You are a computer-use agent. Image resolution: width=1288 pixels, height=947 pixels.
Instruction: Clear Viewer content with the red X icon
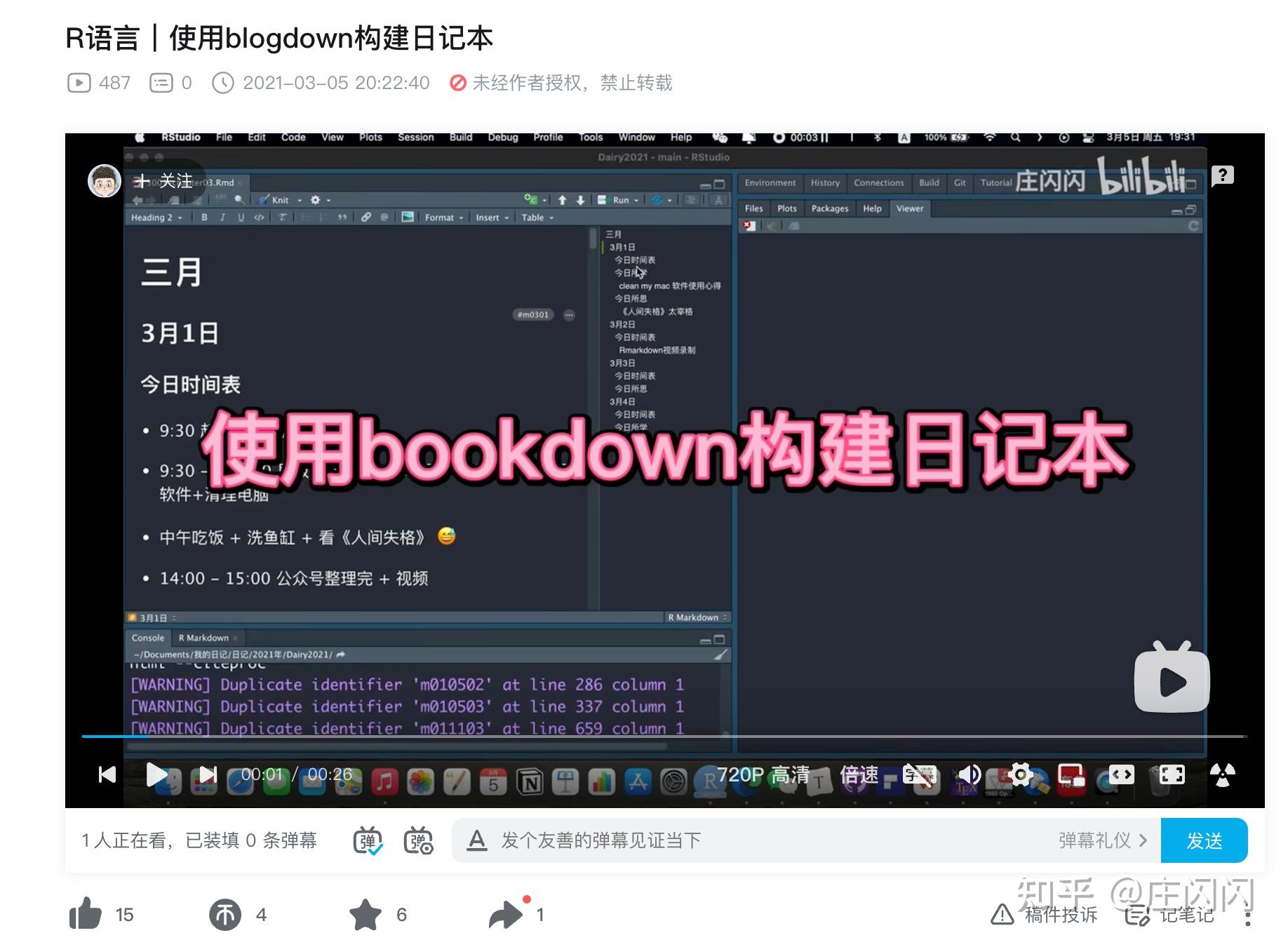coord(746,226)
